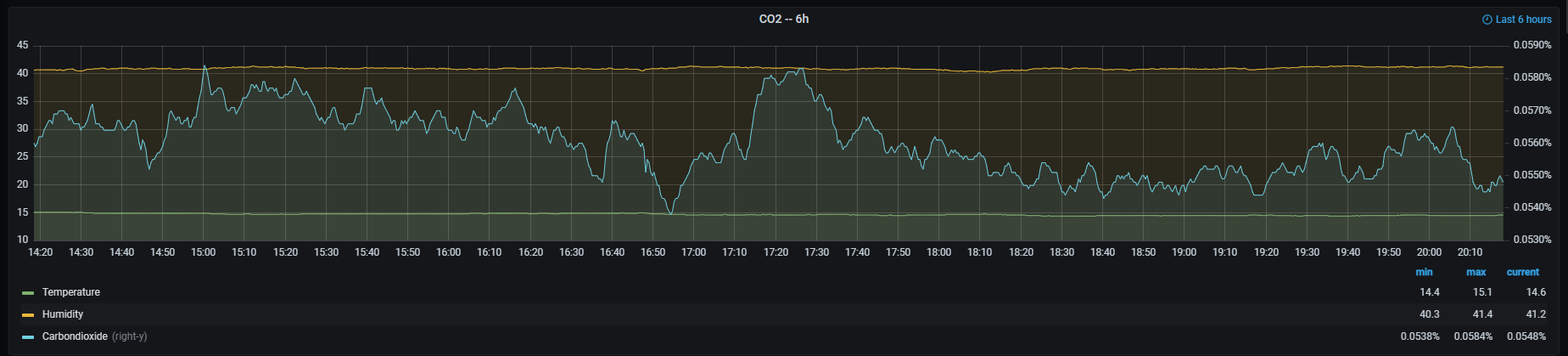Viewport: 1568px width, 356px height.
Task: Click the green Temperature legend color line
Action: click(28, 293)
